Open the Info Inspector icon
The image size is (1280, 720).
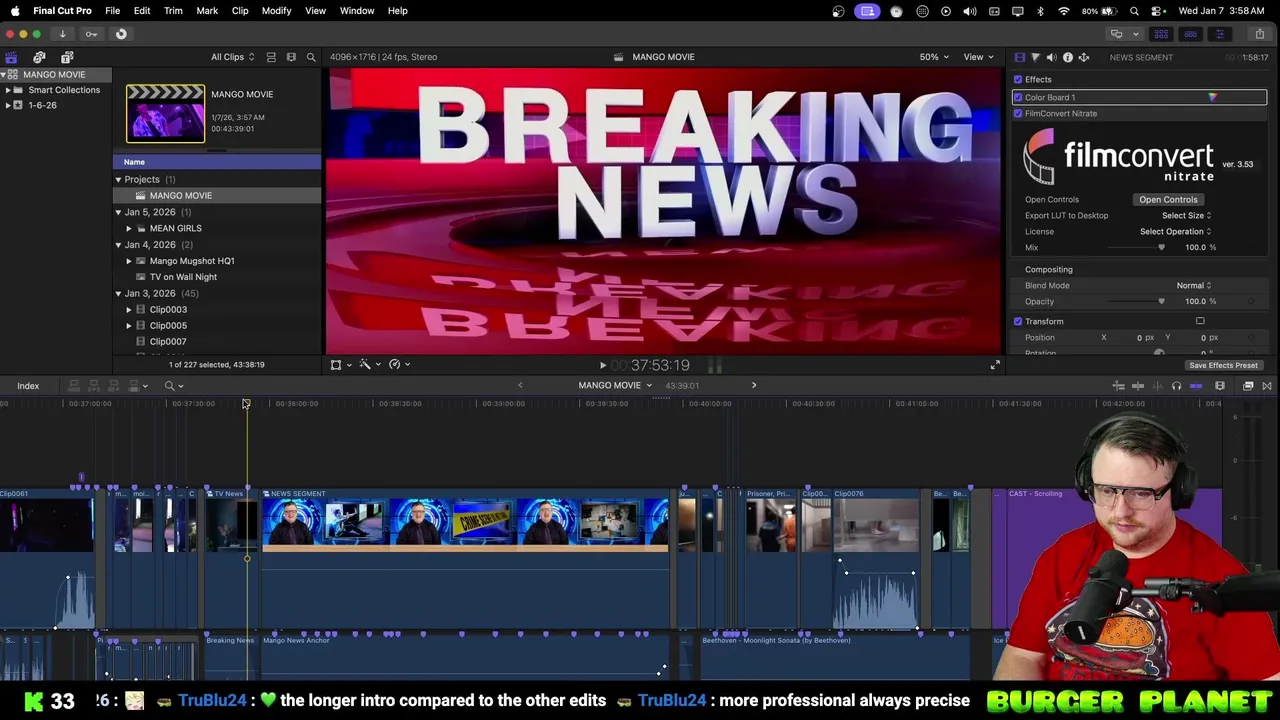point(1067,58)
